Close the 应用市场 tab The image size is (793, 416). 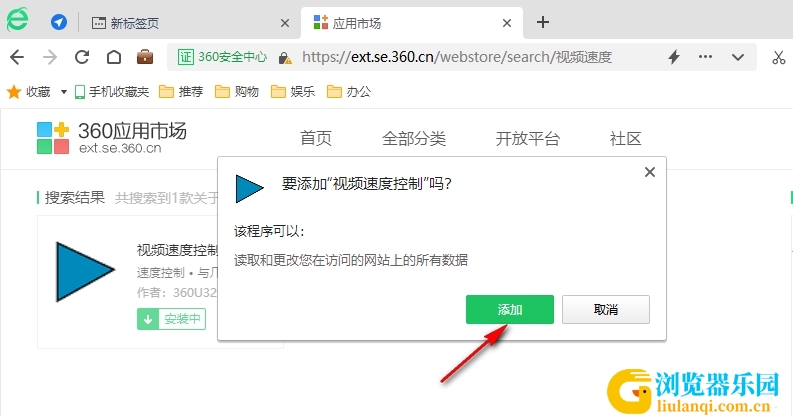click(507, 23)
